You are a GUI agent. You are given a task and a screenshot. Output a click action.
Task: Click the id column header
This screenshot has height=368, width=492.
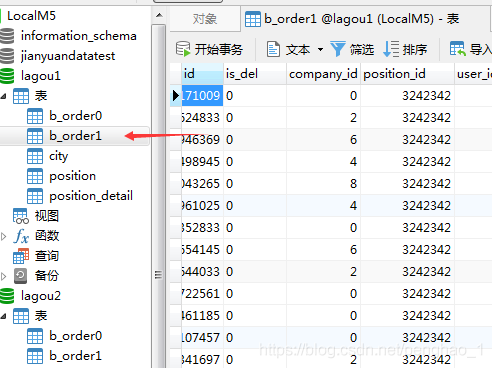click(x=202, y=74)
